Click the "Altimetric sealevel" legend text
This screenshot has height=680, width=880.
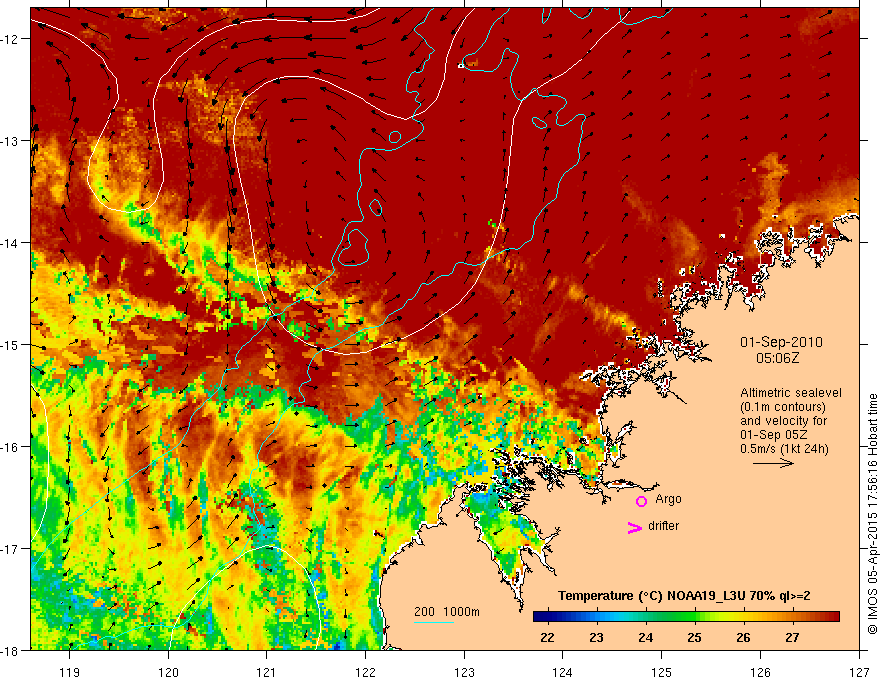(x=791, y=393)
